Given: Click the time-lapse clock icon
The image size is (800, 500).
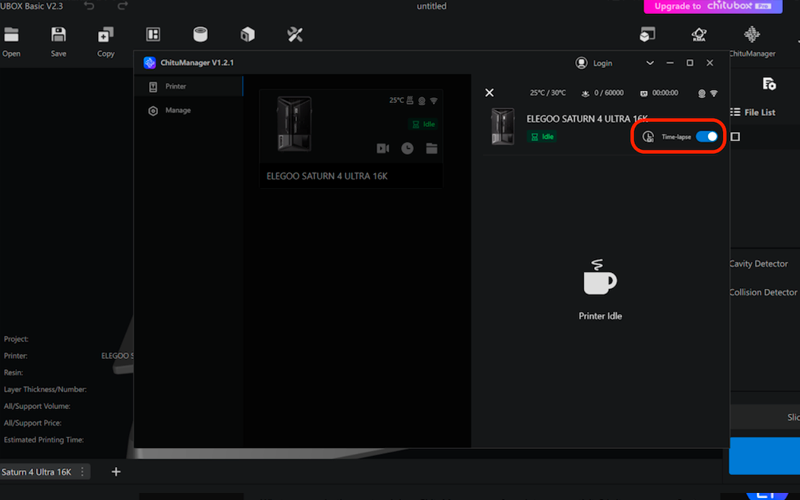Looking at the screenshot, I should 648,137.
